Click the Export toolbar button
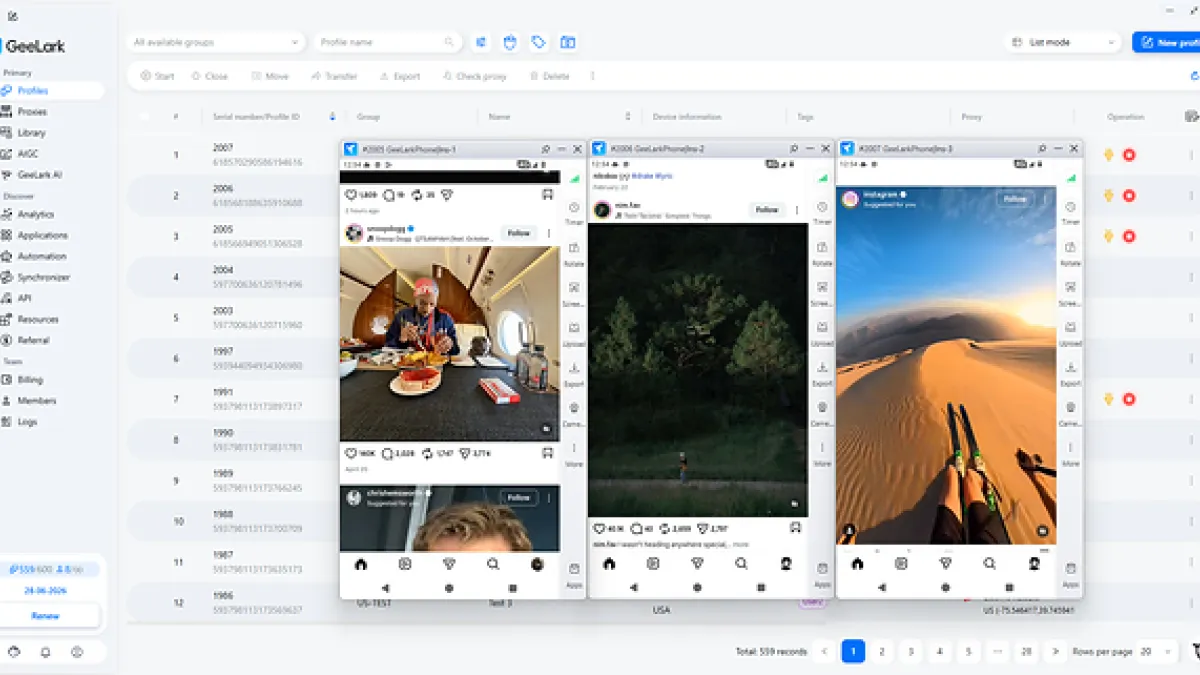This screenshot has width=1200, height=675. pyautogui.click(x=399, y=76)
